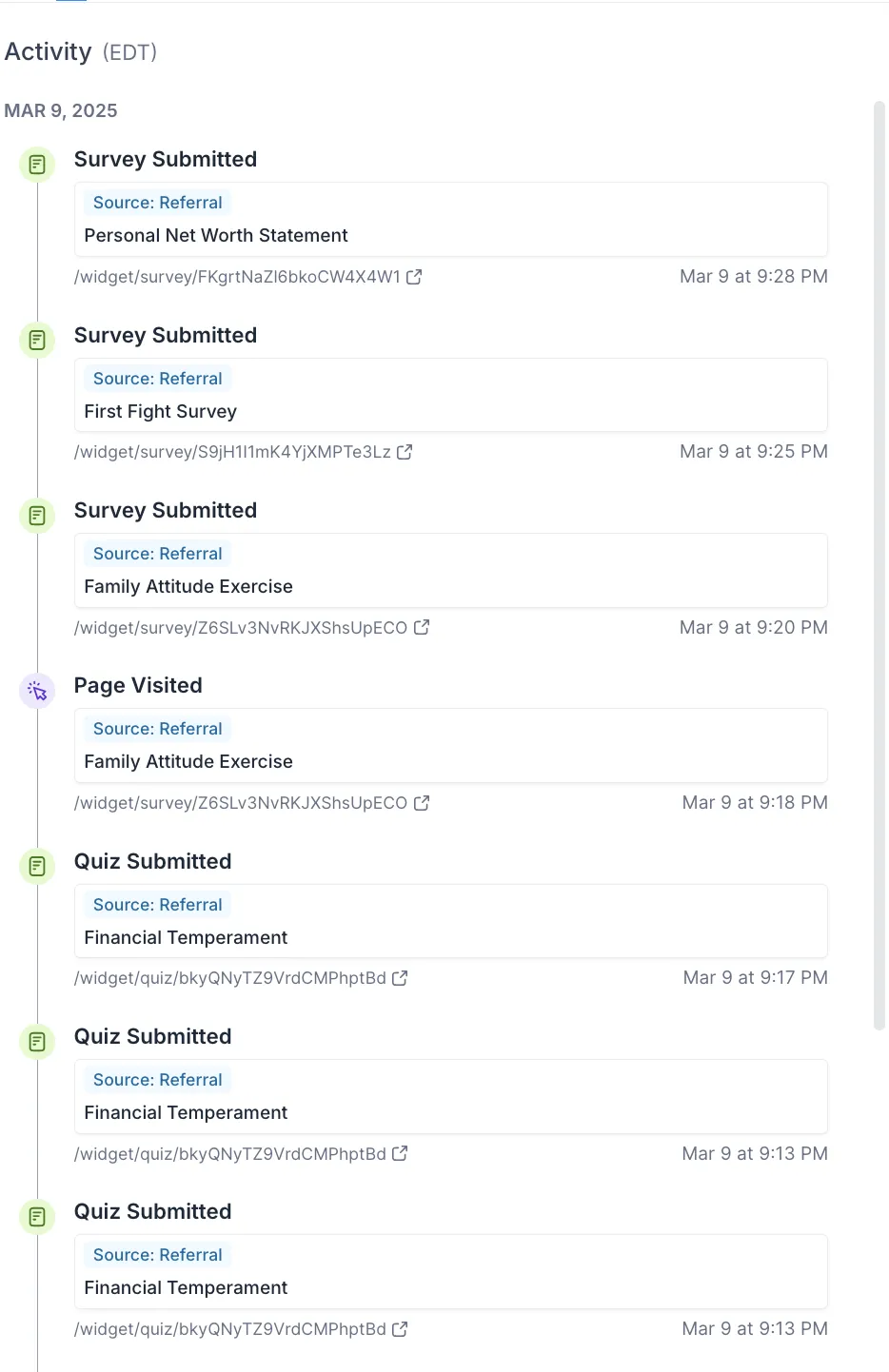Click the Page Visited cursor icon

click(x=37, y=691)
